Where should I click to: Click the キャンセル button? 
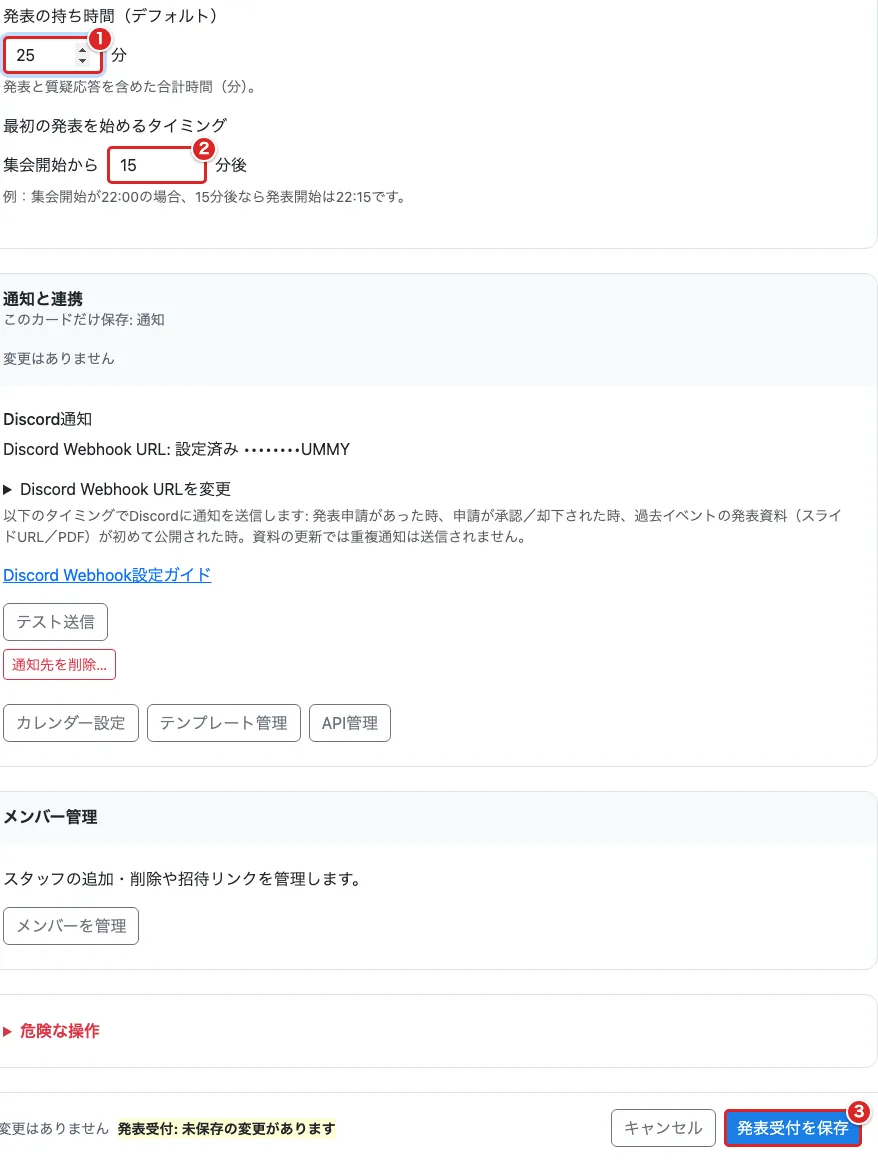(x=663, y=1128)
